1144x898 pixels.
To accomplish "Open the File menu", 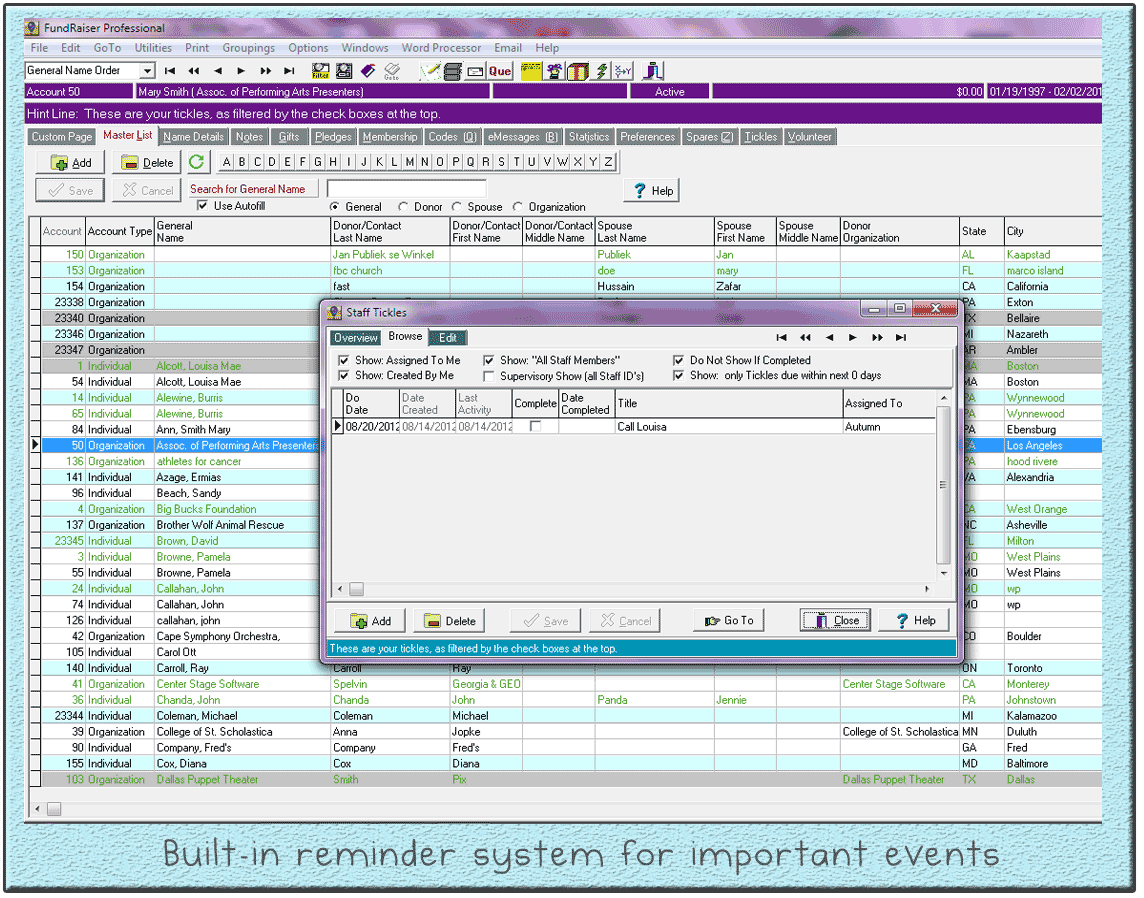I will pos(39,48).
